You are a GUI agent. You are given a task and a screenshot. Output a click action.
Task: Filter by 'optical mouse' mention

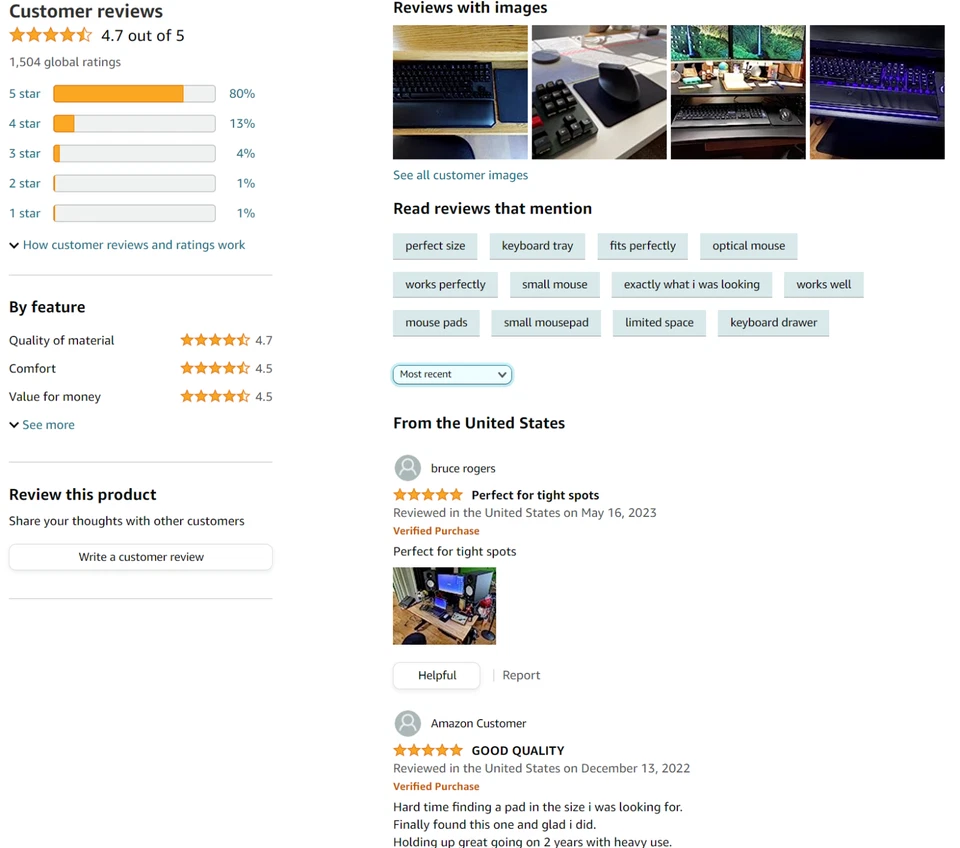point(748,246)
